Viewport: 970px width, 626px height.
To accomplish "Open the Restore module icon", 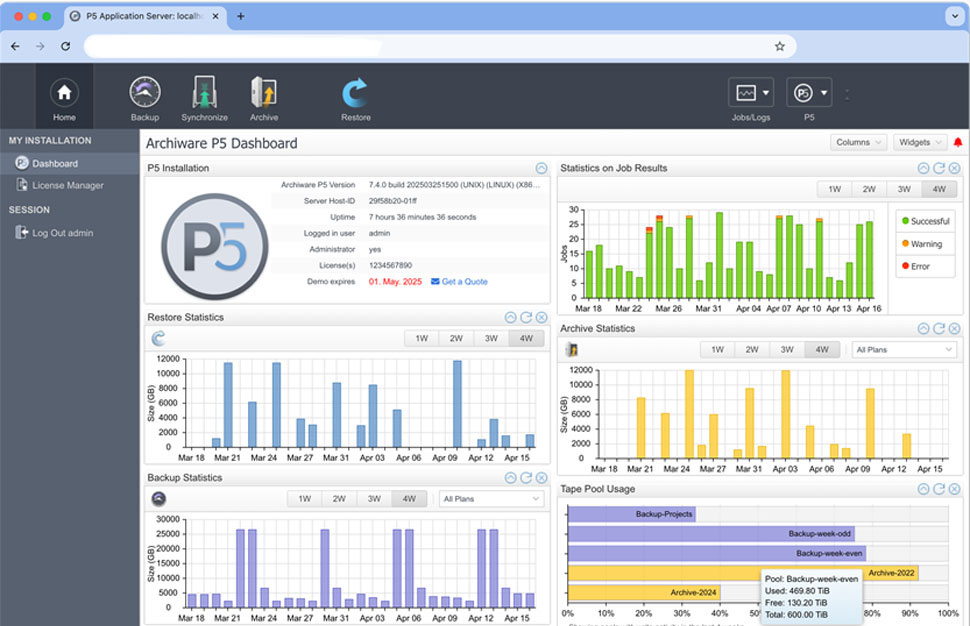I will pyautogui.click(x=355, y=94).
